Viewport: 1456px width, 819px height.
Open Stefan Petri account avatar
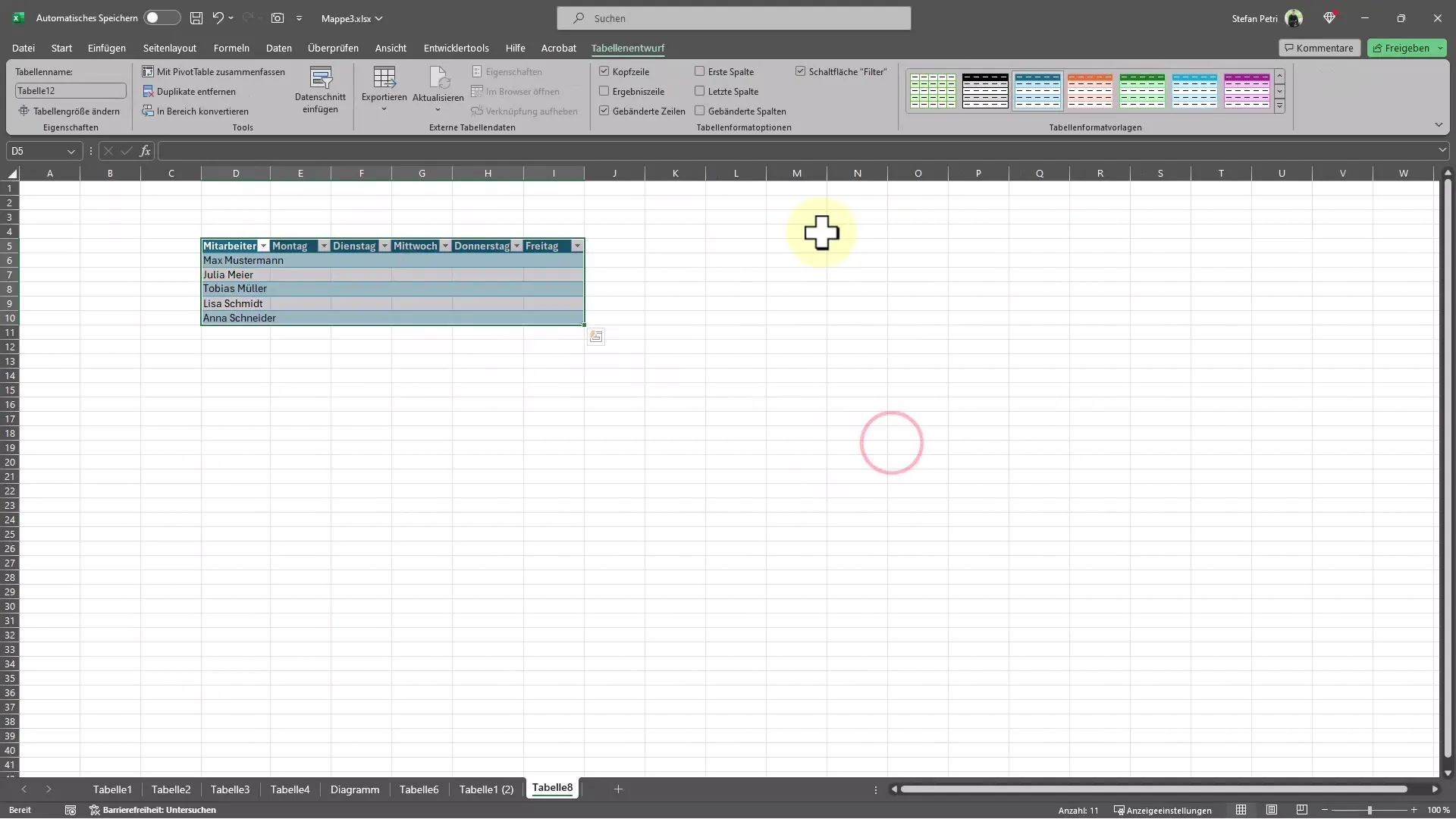click(x=1294, y=18)
